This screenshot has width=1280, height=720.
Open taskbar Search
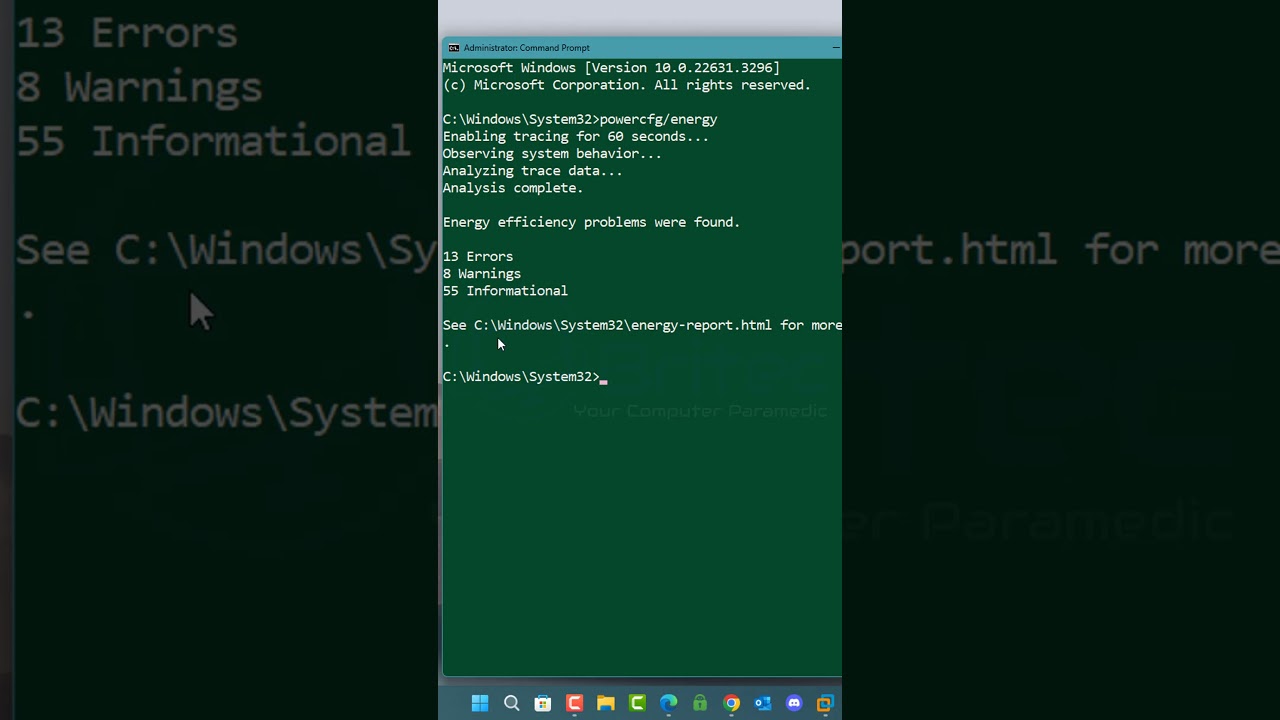click(x=511, y=703)
